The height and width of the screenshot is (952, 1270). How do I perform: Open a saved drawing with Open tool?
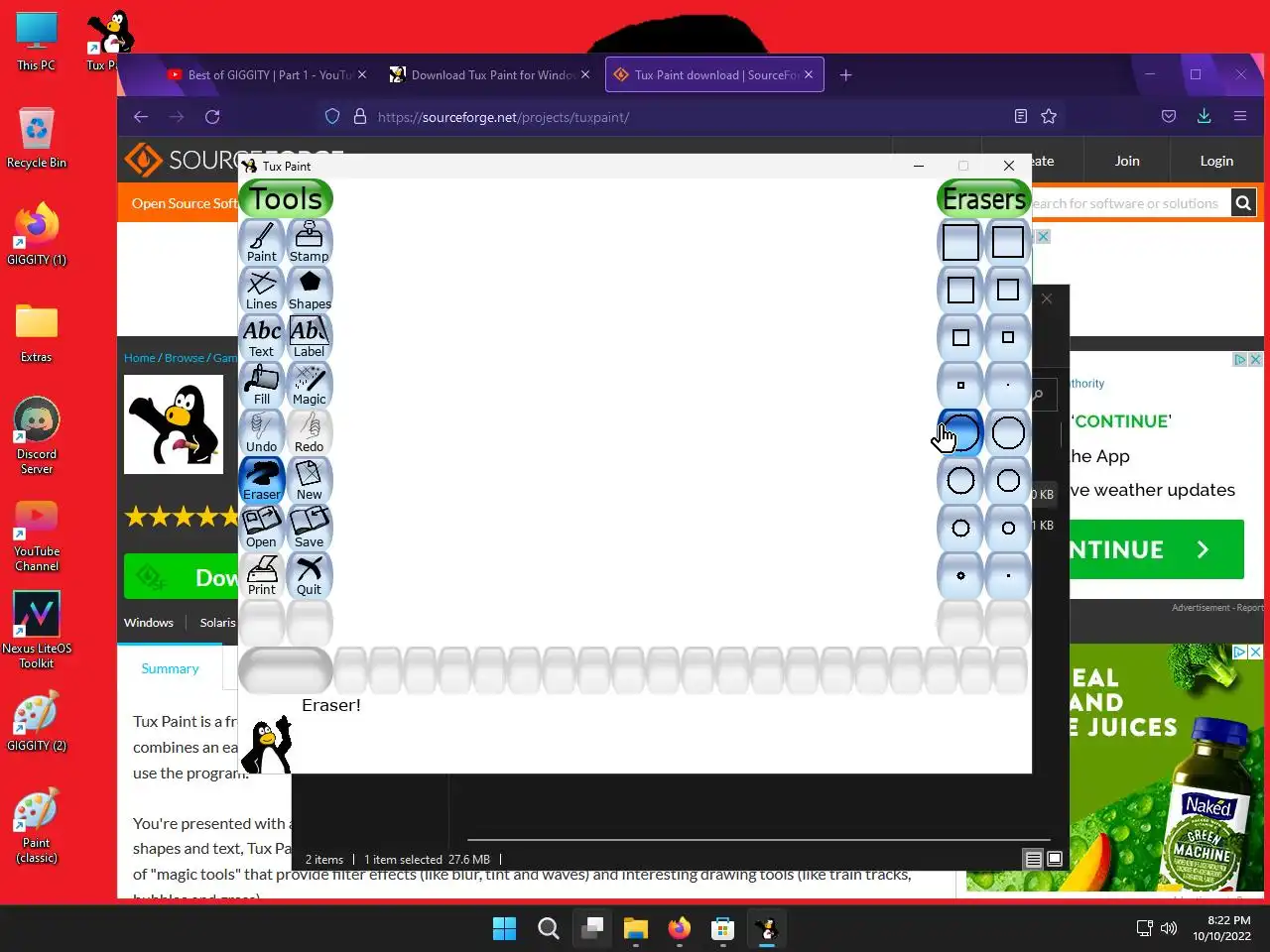[262, 528]
